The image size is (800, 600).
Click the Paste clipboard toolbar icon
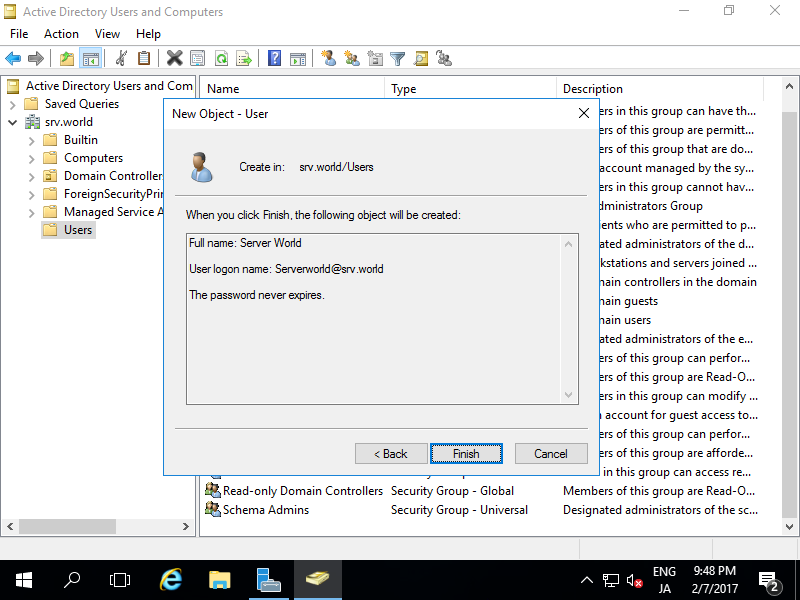[144, 58]
